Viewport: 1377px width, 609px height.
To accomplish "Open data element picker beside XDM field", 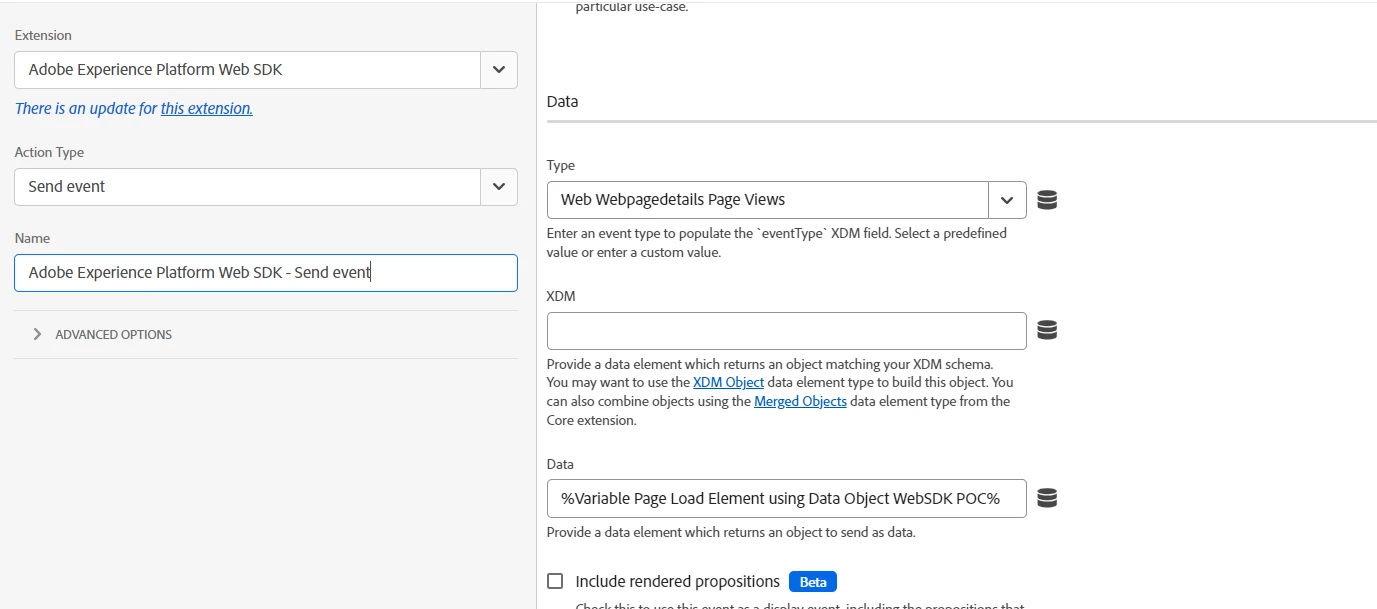I will [1047, 330].
